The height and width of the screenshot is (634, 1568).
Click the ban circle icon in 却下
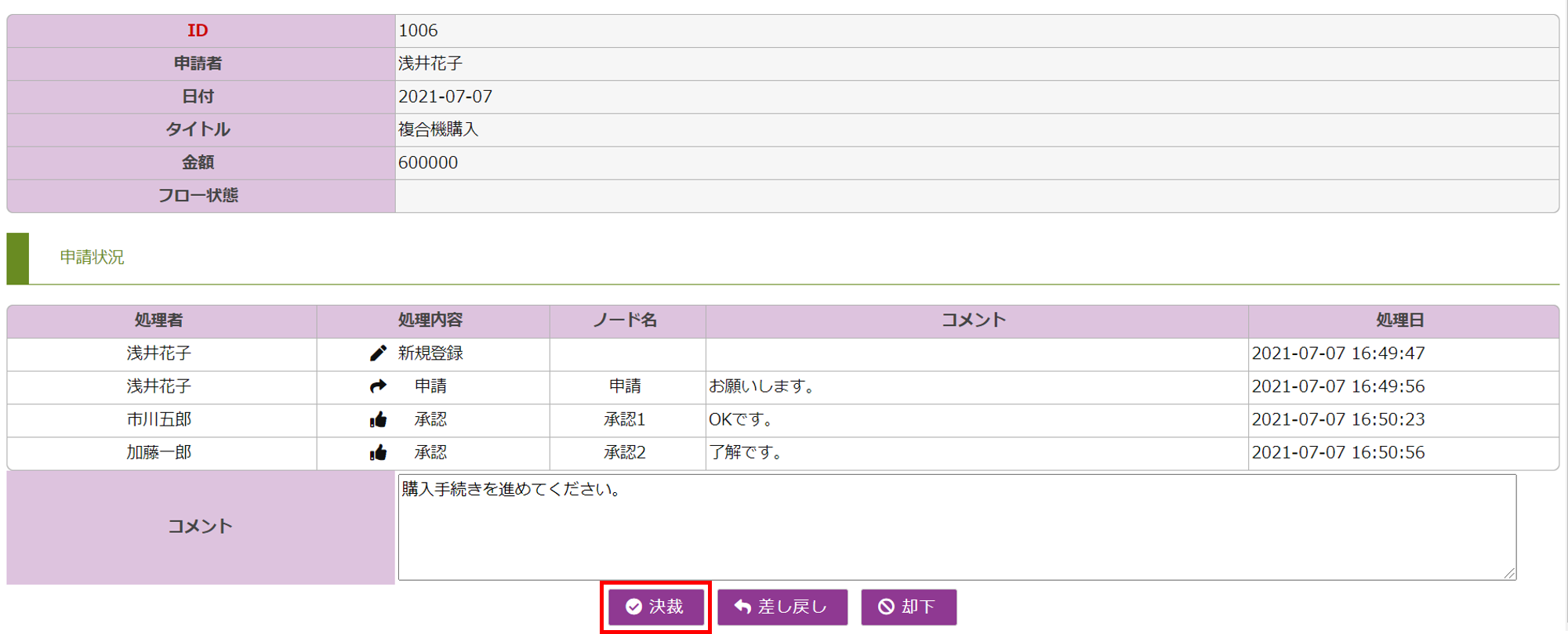click(886, 607)
